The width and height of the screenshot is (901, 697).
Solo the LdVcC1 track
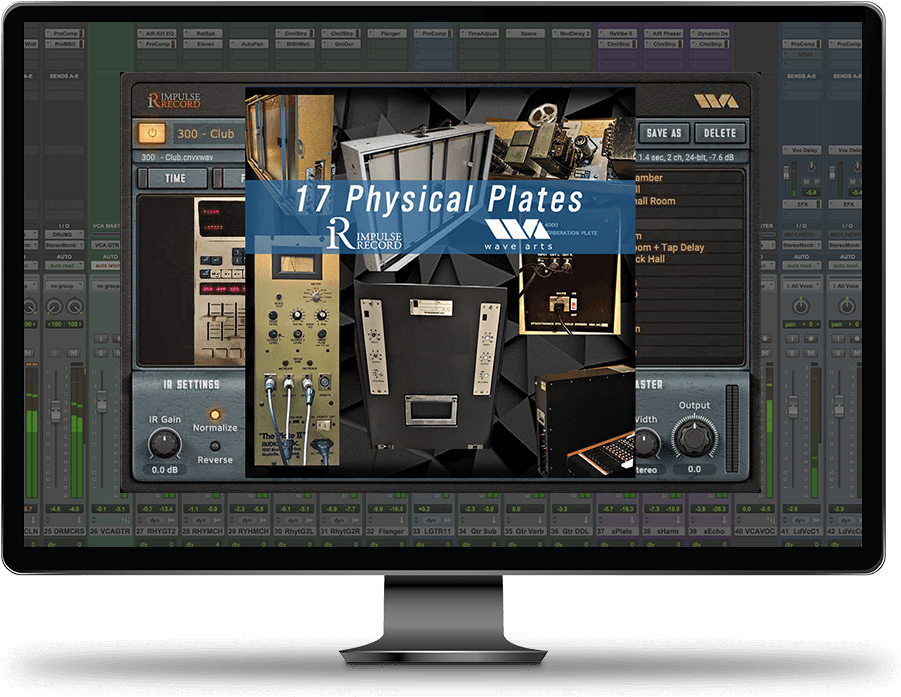[792, 352]
